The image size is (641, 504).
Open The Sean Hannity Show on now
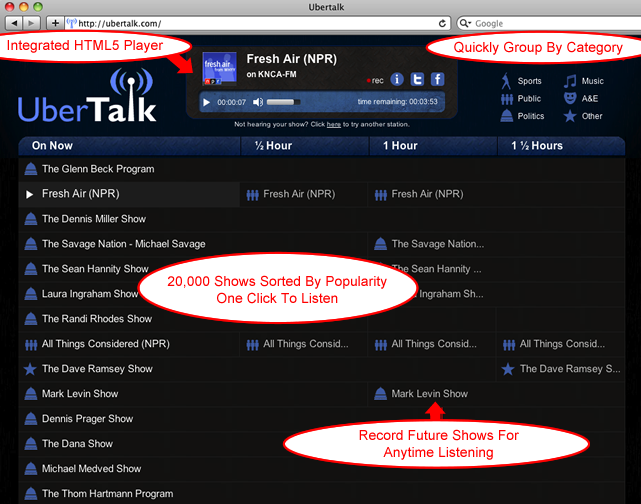95,269
